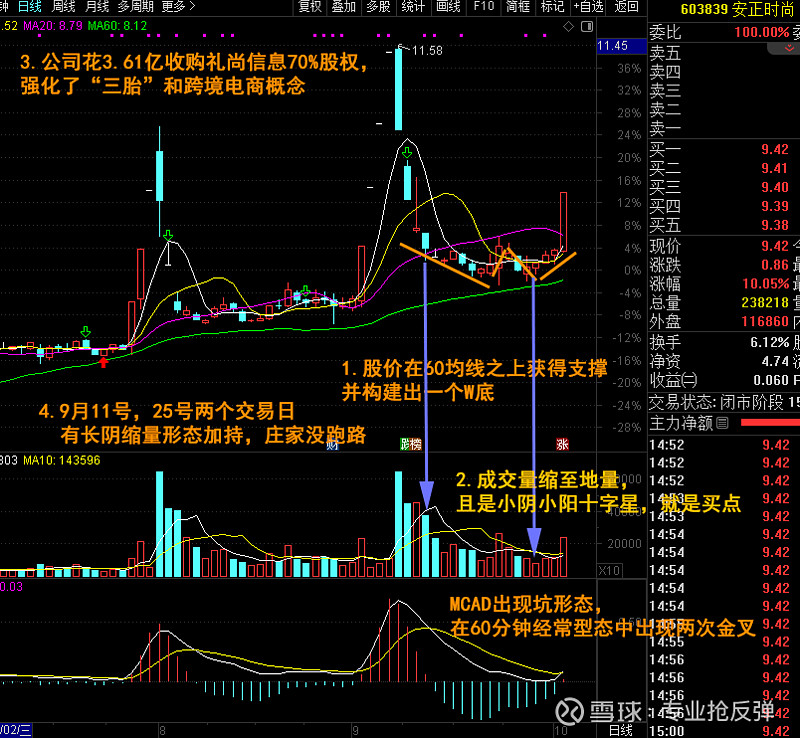
Task: Open F10 company information
Action: point(484,7)
